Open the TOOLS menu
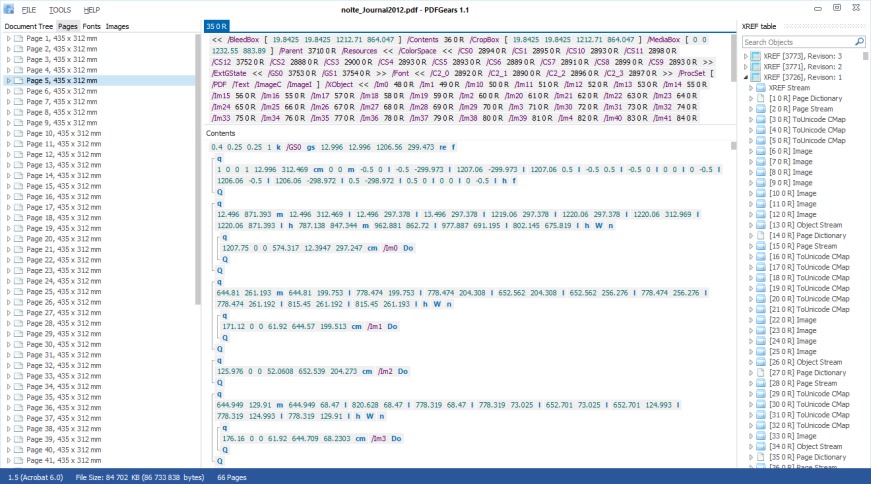This screenshot has height=484, width=871. point(59,8)
